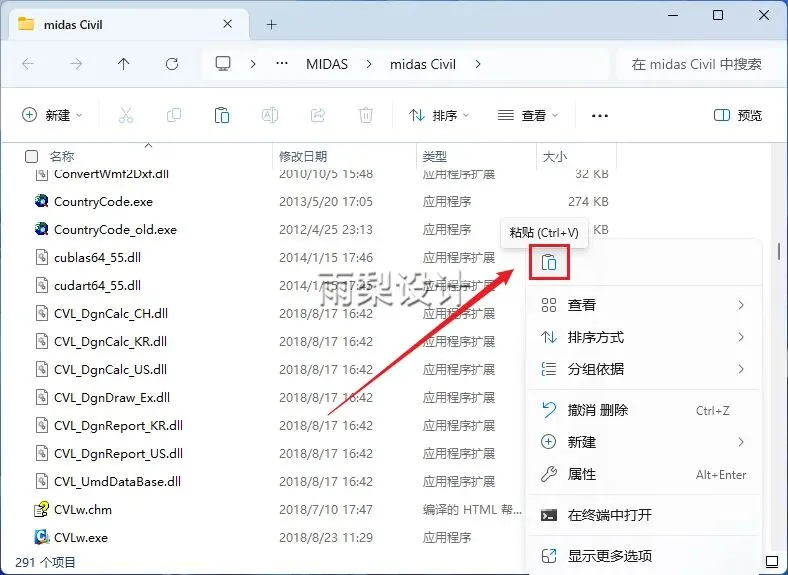The height and width of the screenshot is (575, 788).
Task: Select file CVL_DgnReport_US.dll
Action: pos(119,453)
